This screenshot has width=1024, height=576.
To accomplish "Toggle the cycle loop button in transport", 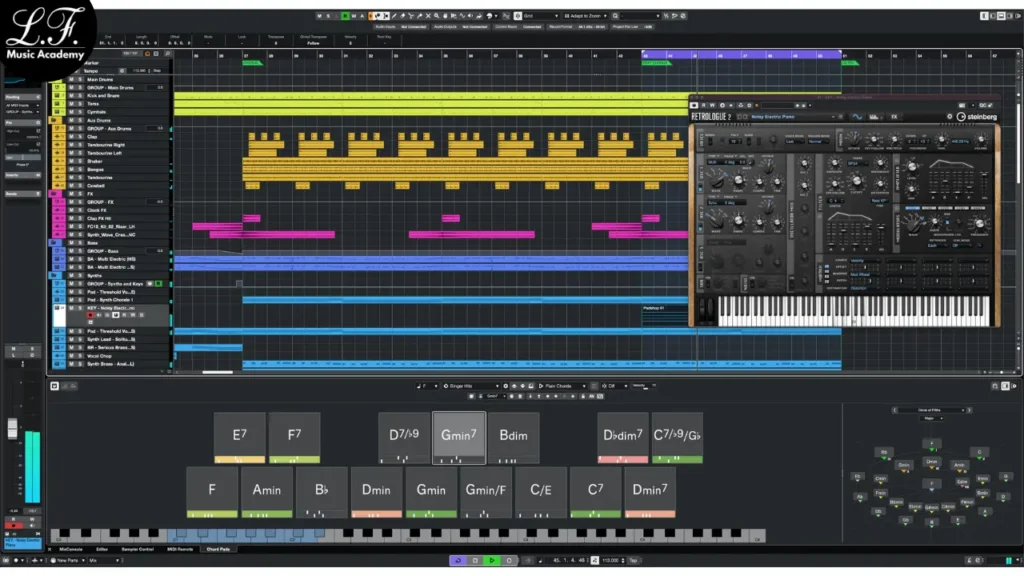I will [458, 560].
